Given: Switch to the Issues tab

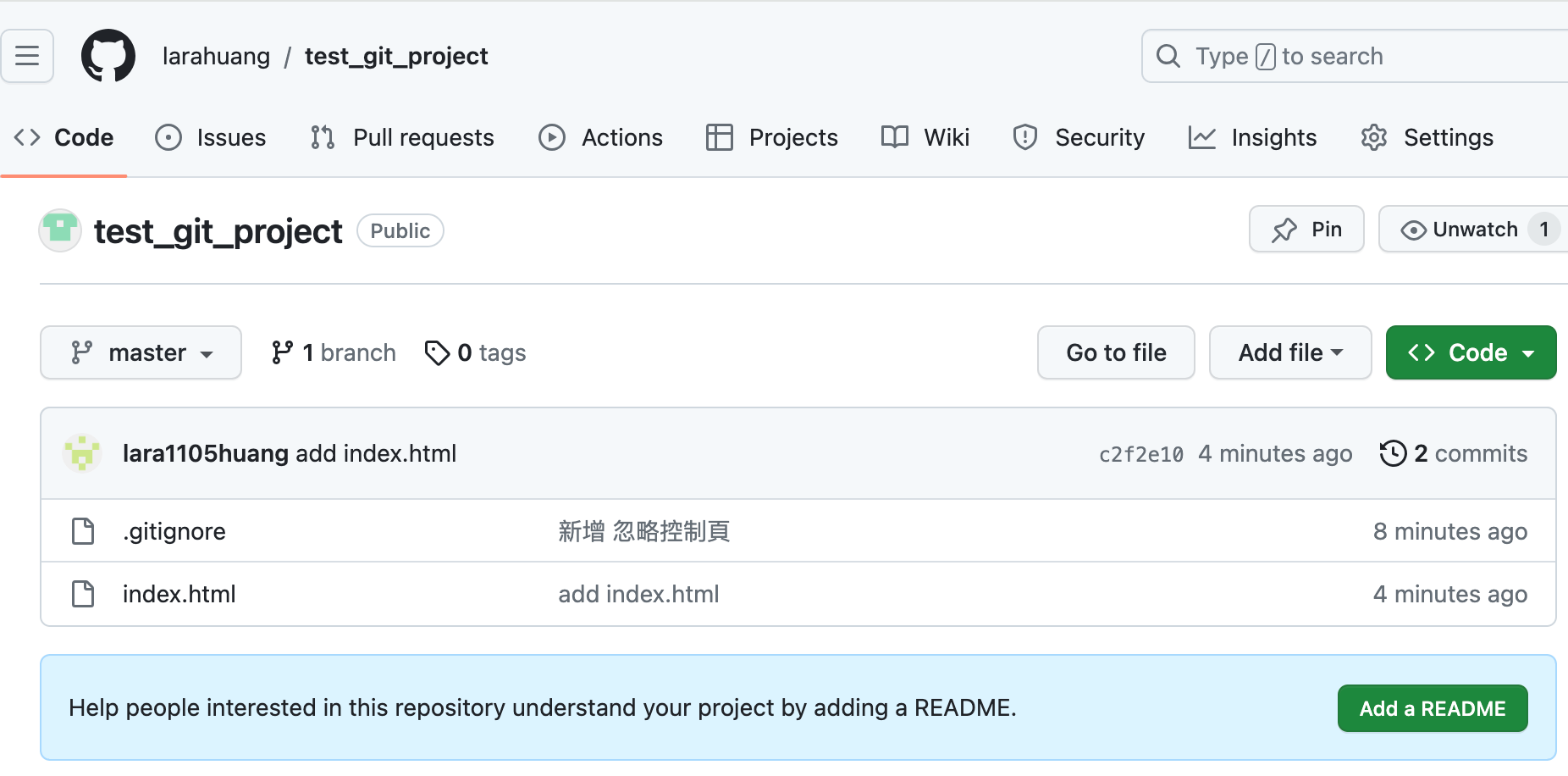Looking at the screenshot, I should click(211, 137).
